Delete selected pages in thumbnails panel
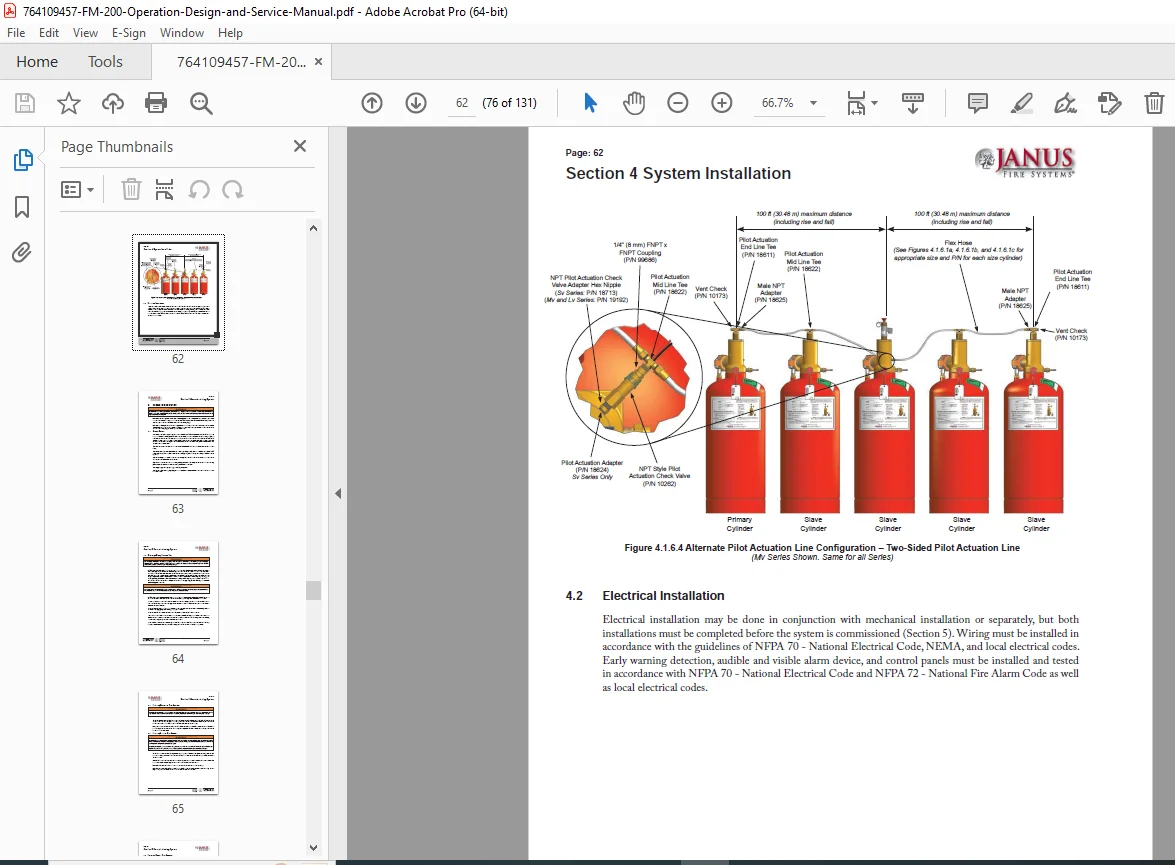 tap(131, 190)
